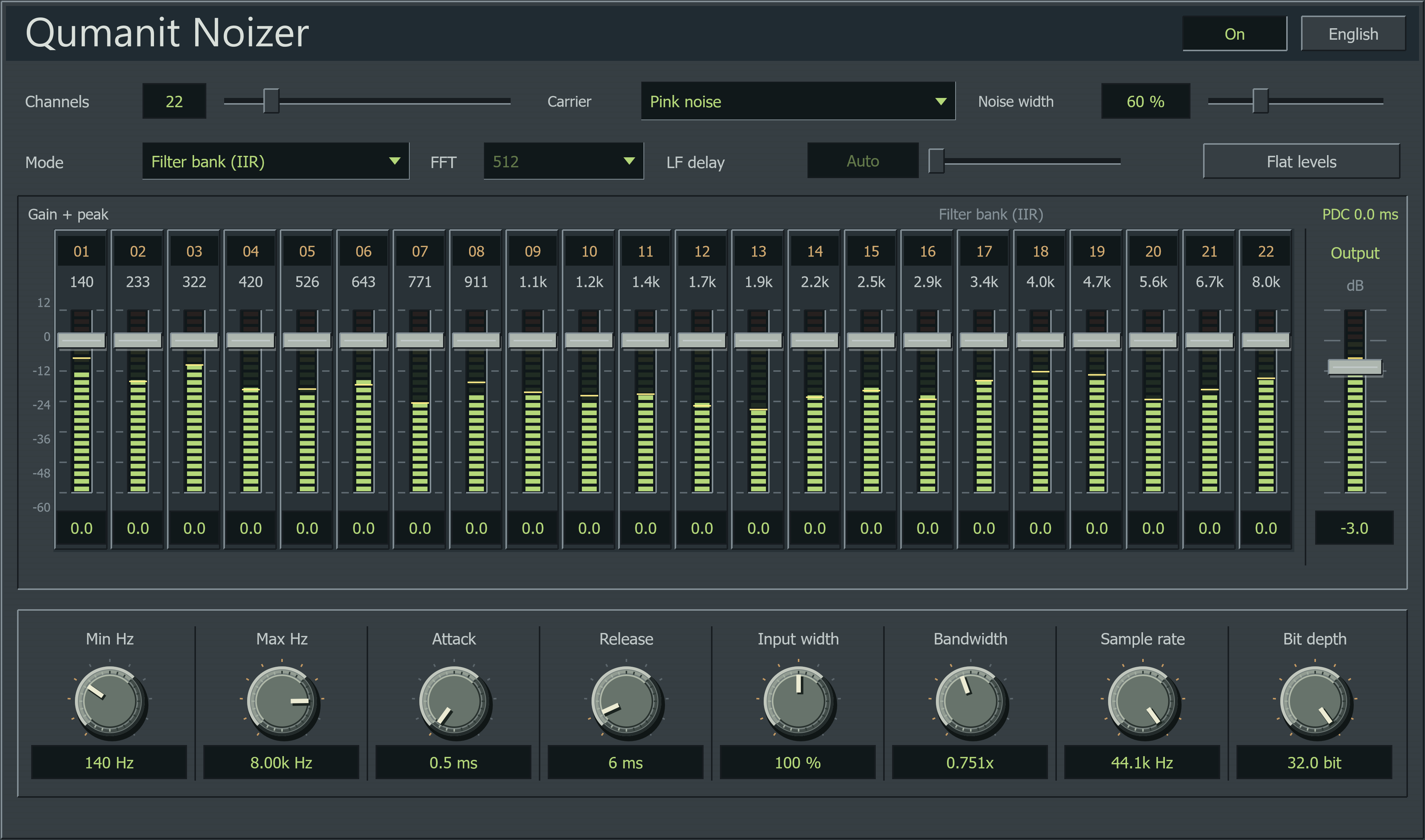The height and width of the screenshot is (840, 1425).
Task: Click the Noise width 60 % field
Action: pos(1145,101)
